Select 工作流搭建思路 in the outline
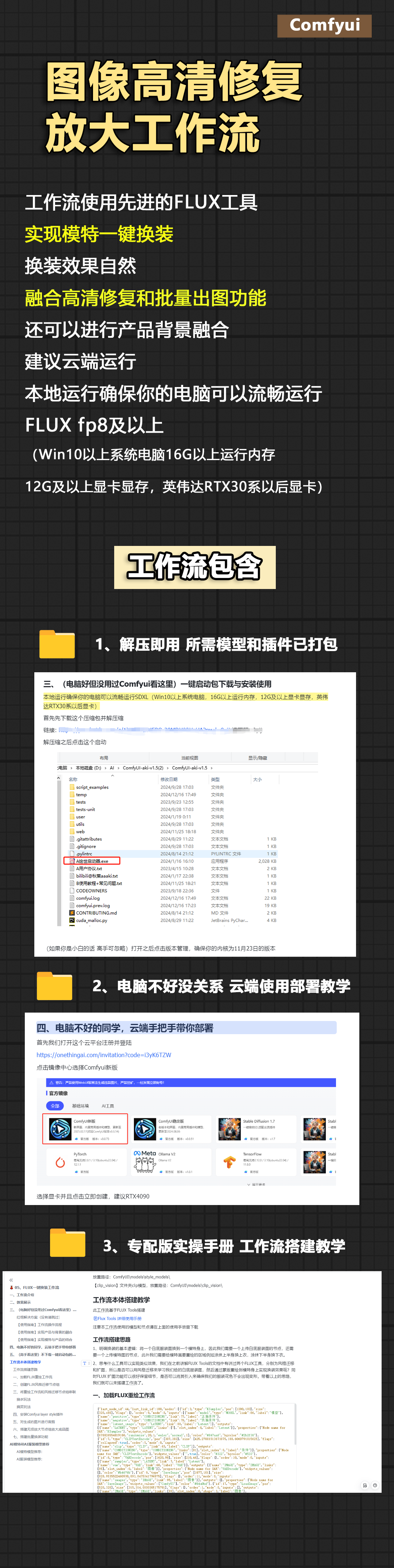The image size is (394, 1568). point(26,1369)
